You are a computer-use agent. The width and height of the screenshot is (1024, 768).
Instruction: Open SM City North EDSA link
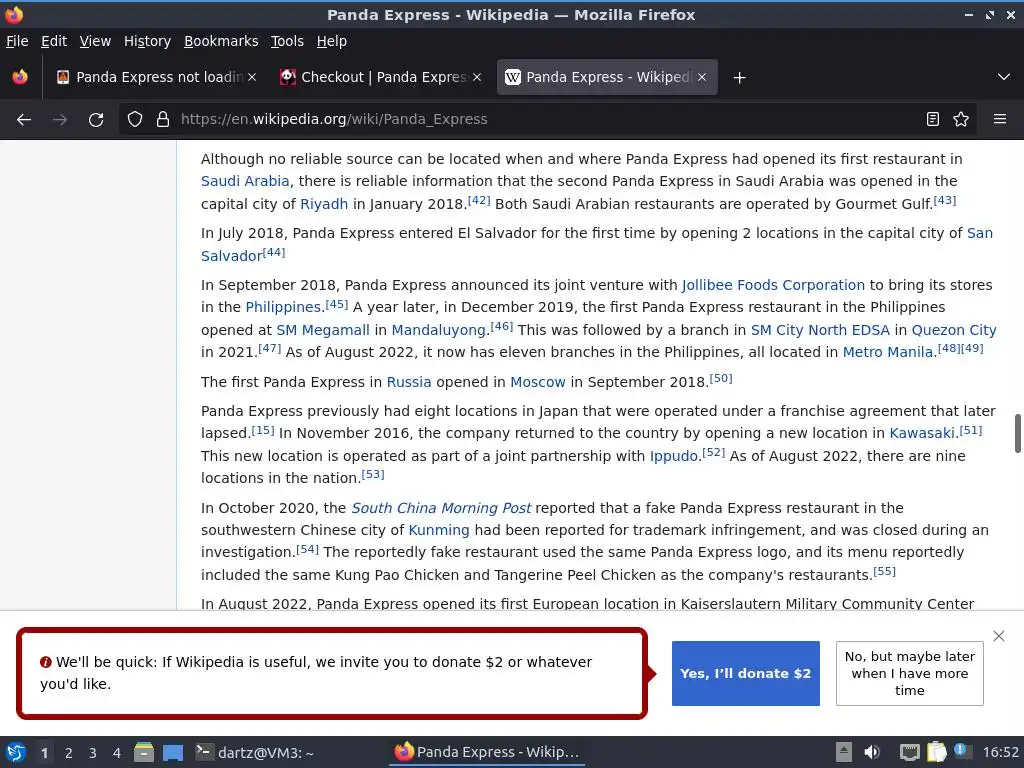point(820,330)
